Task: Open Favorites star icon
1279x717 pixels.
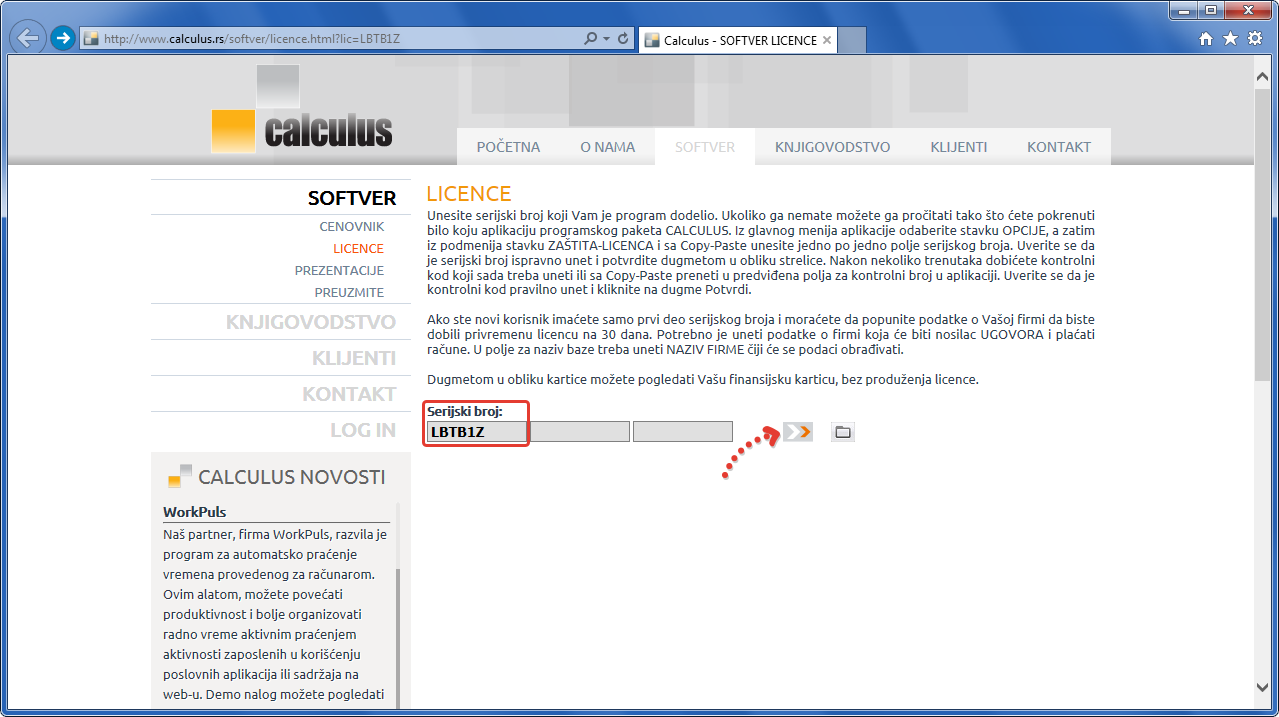Action: pyautogui.click(x=1230, y=39)
